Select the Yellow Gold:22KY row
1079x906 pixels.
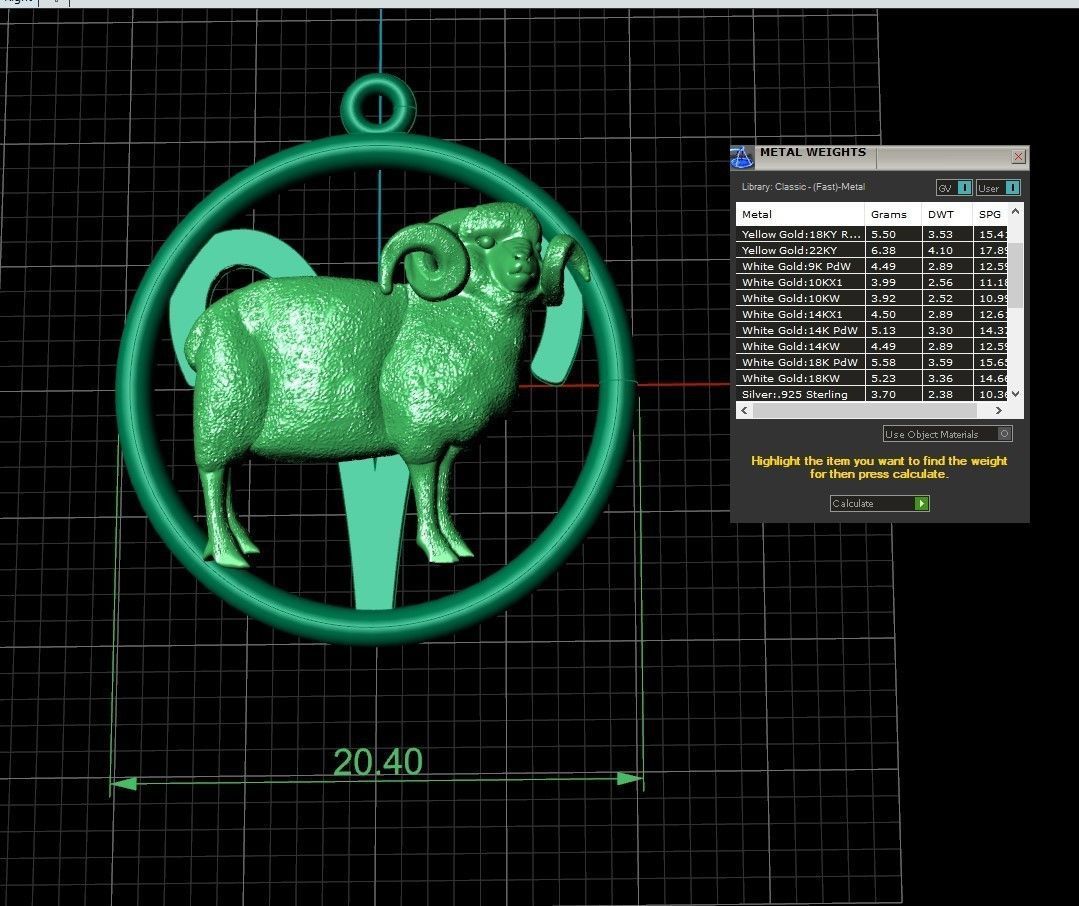pyautogui.click(x=871, y=250)
